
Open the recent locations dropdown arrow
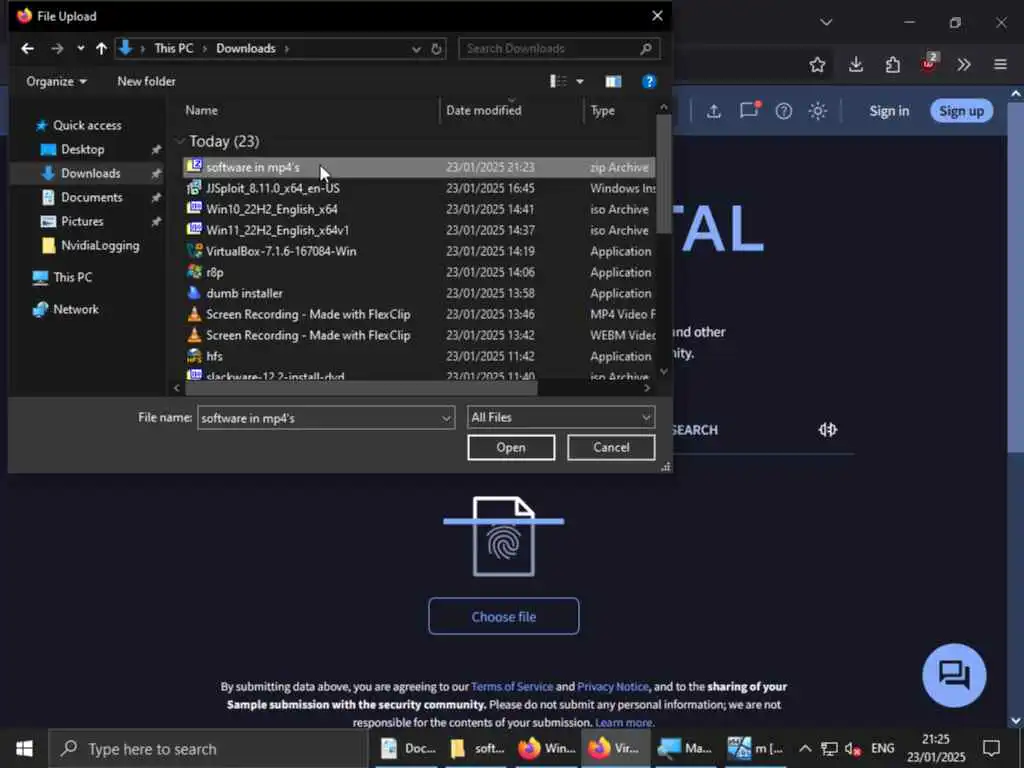pyautogui.click(x=80, y=48)
